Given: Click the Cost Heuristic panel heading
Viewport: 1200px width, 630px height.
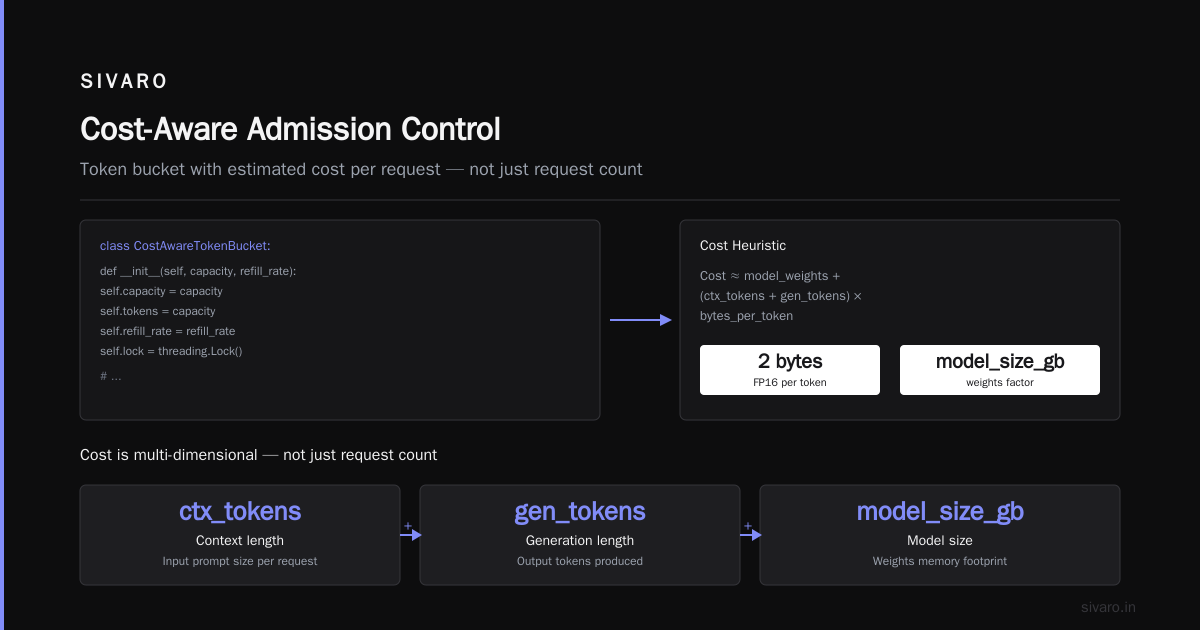Looking at the screenshot, I should tap(743, 245).
